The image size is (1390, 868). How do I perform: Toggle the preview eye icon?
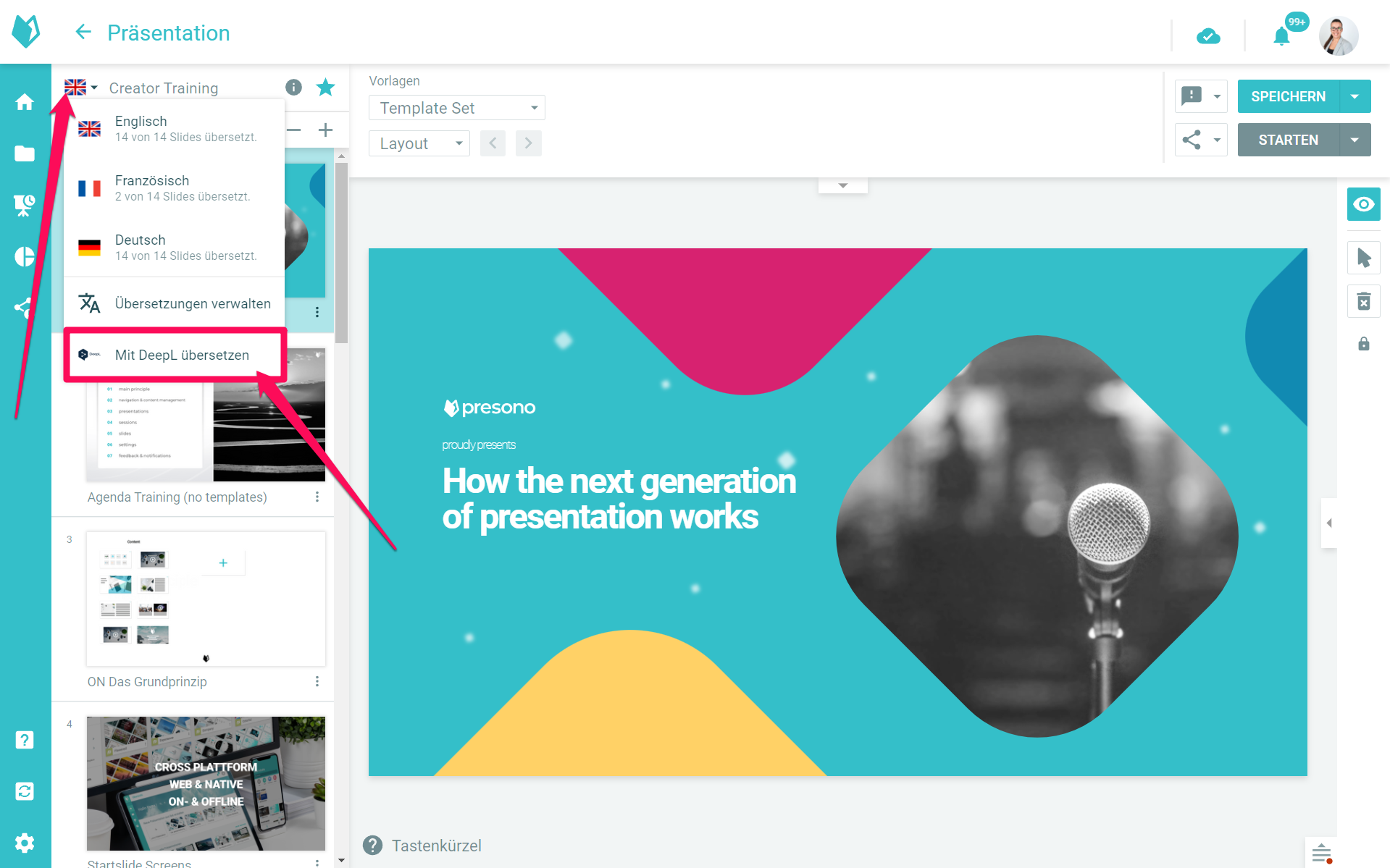pos(1364,204)
